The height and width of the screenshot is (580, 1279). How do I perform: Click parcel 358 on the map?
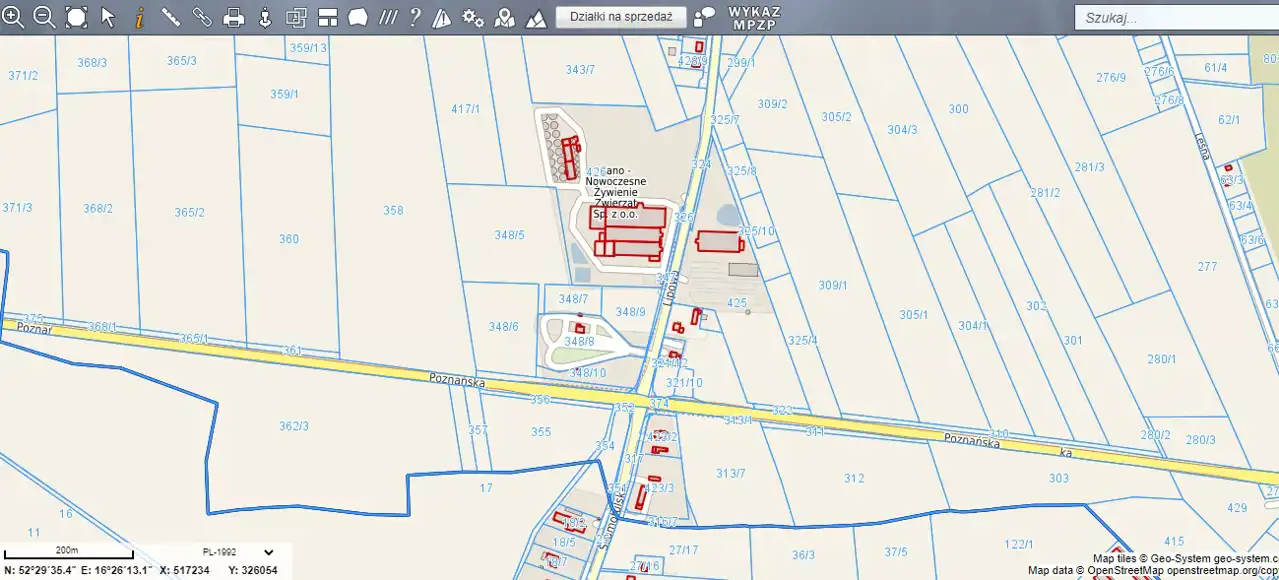(x=393, y=211)
